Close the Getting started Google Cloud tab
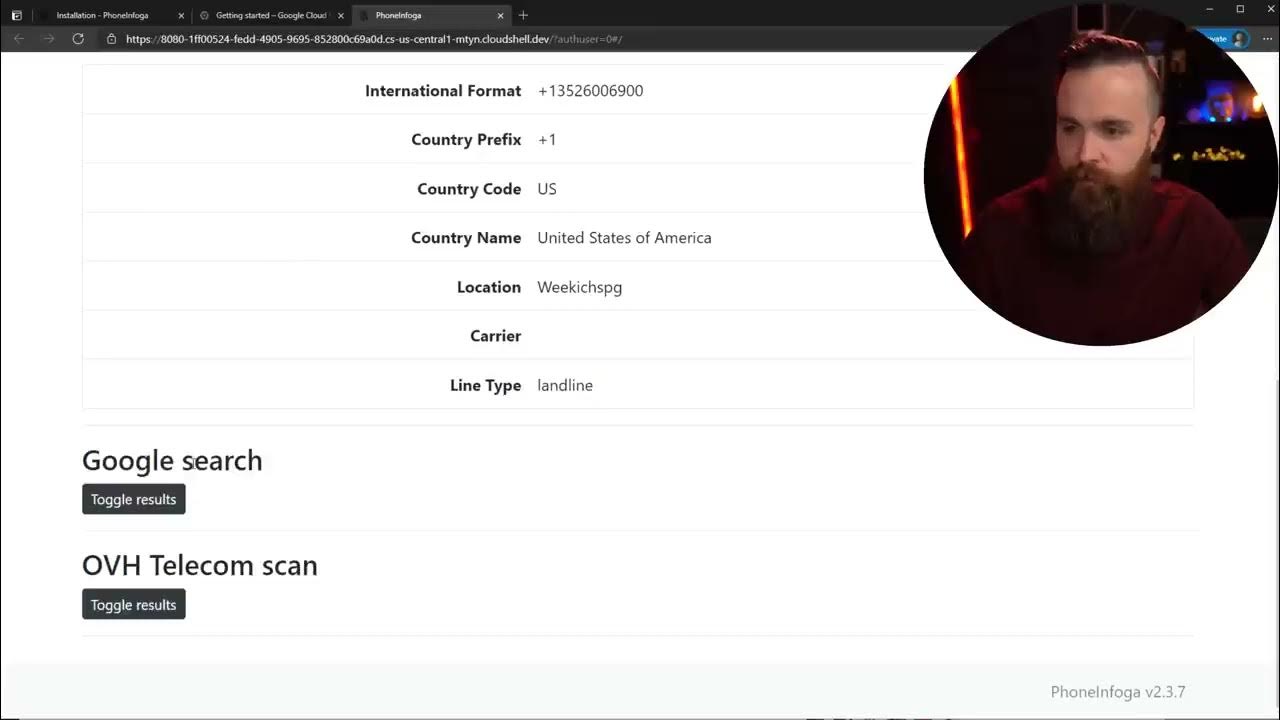Viewport: 1280px width, 720px height. [341, 16]
